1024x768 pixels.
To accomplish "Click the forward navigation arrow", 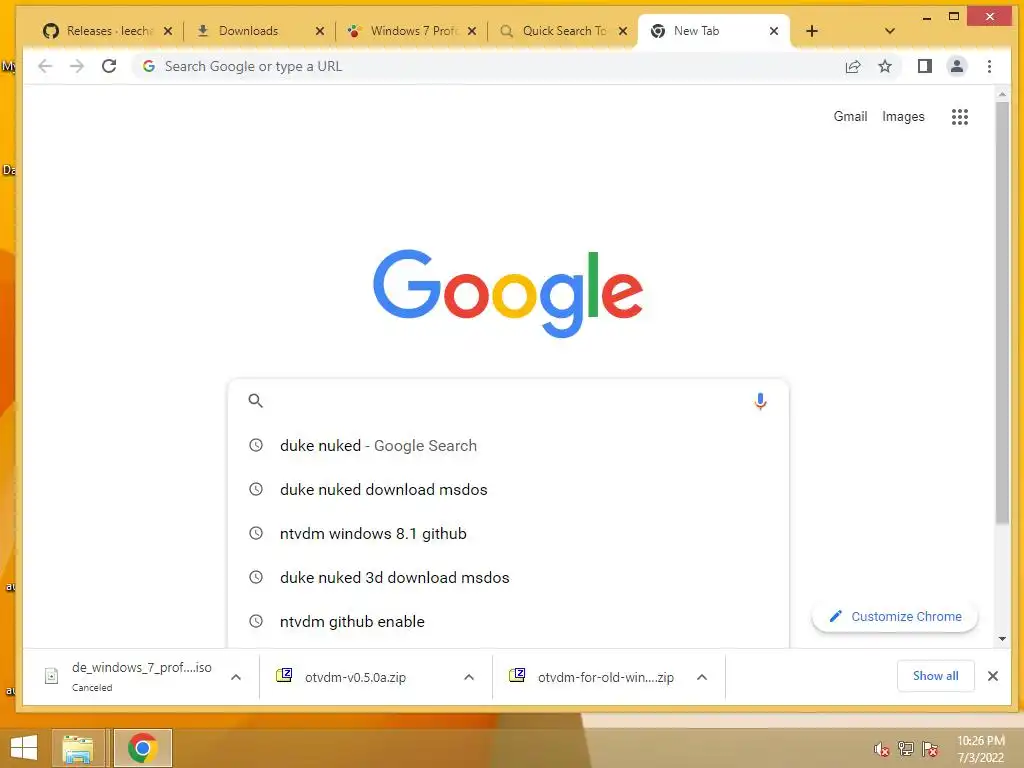I will (77, 66).
